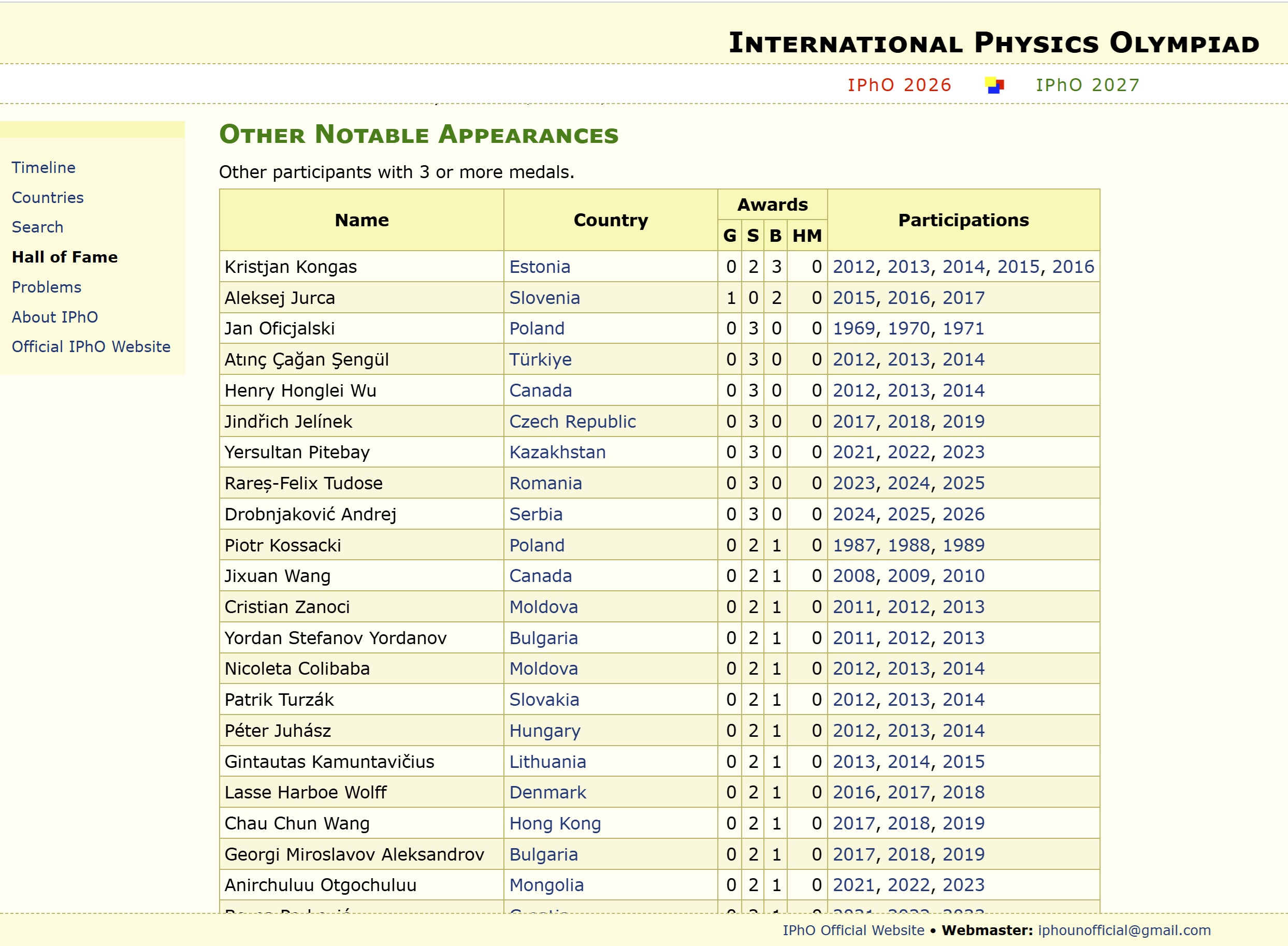Image resolution: width=1288 pixels, height=946 pixels.
Task: Open the Timeline sidebar link
Action: point(44,168)
